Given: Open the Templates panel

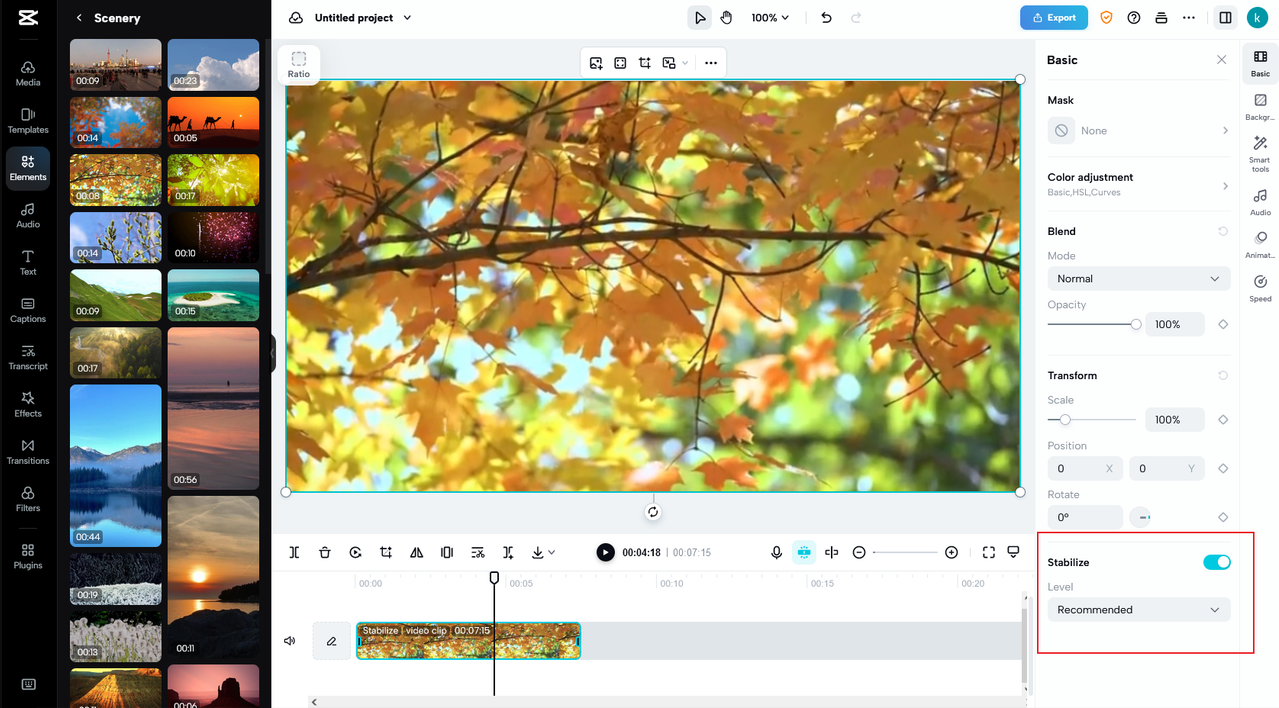Looking at the screenshot, I should (x=28, y=121).
